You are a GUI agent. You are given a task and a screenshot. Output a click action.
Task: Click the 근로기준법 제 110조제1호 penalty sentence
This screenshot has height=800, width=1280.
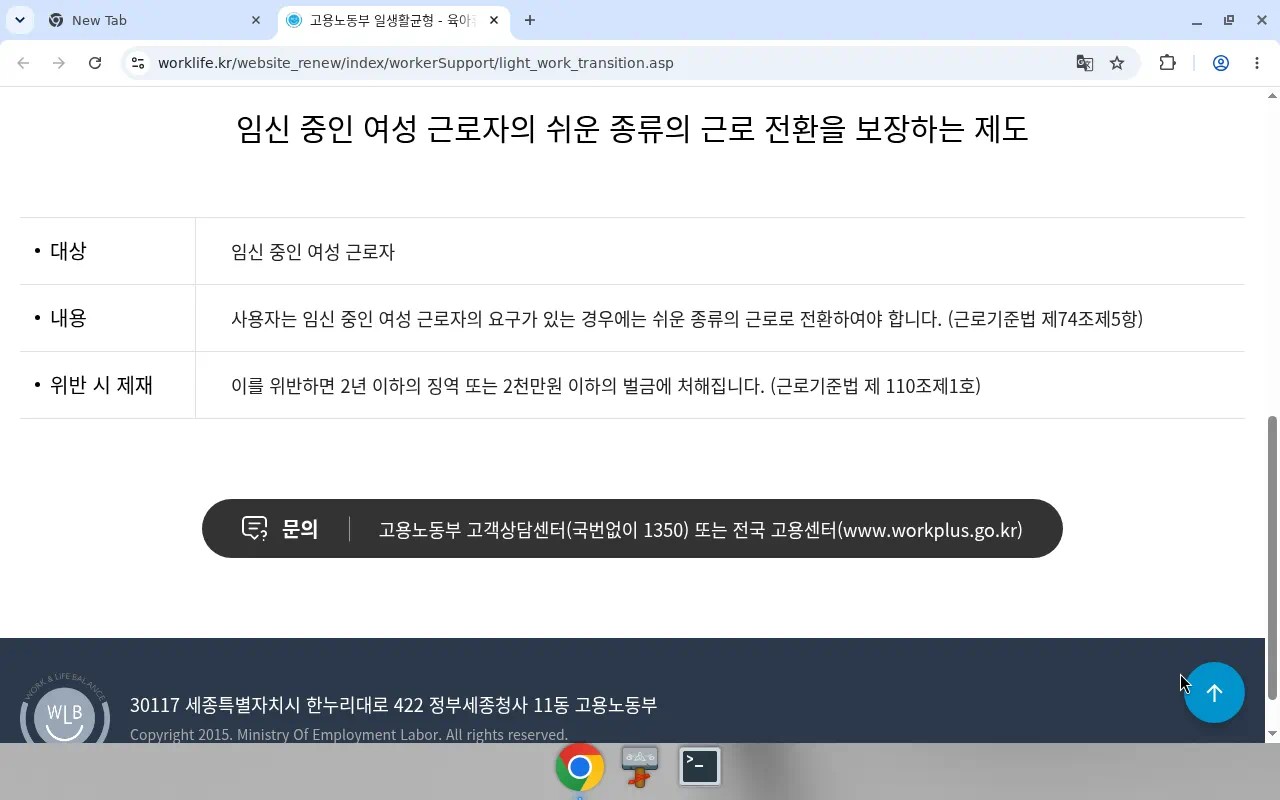606,386
